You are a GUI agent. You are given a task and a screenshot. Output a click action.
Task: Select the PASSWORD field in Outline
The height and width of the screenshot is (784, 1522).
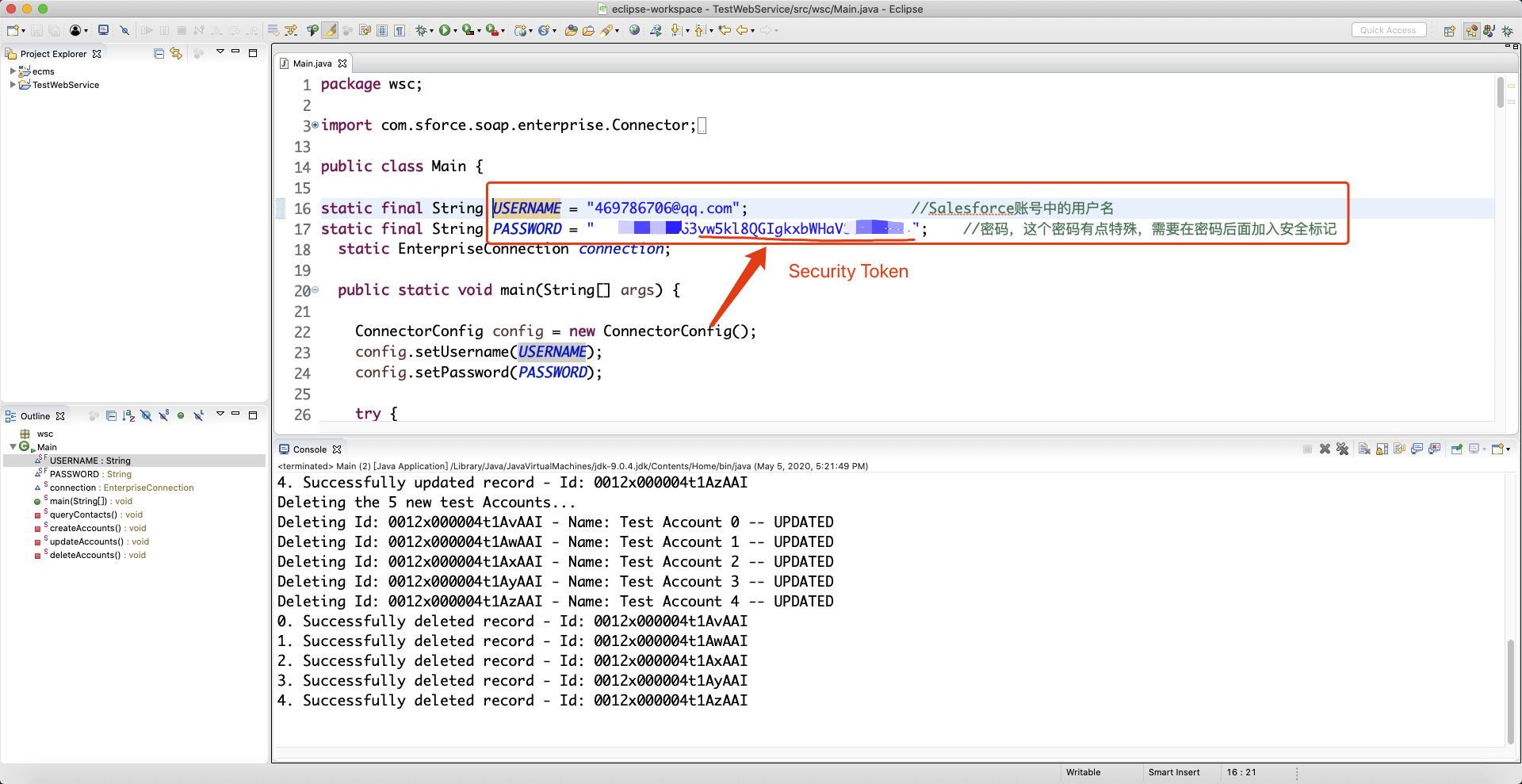(76, 473)
